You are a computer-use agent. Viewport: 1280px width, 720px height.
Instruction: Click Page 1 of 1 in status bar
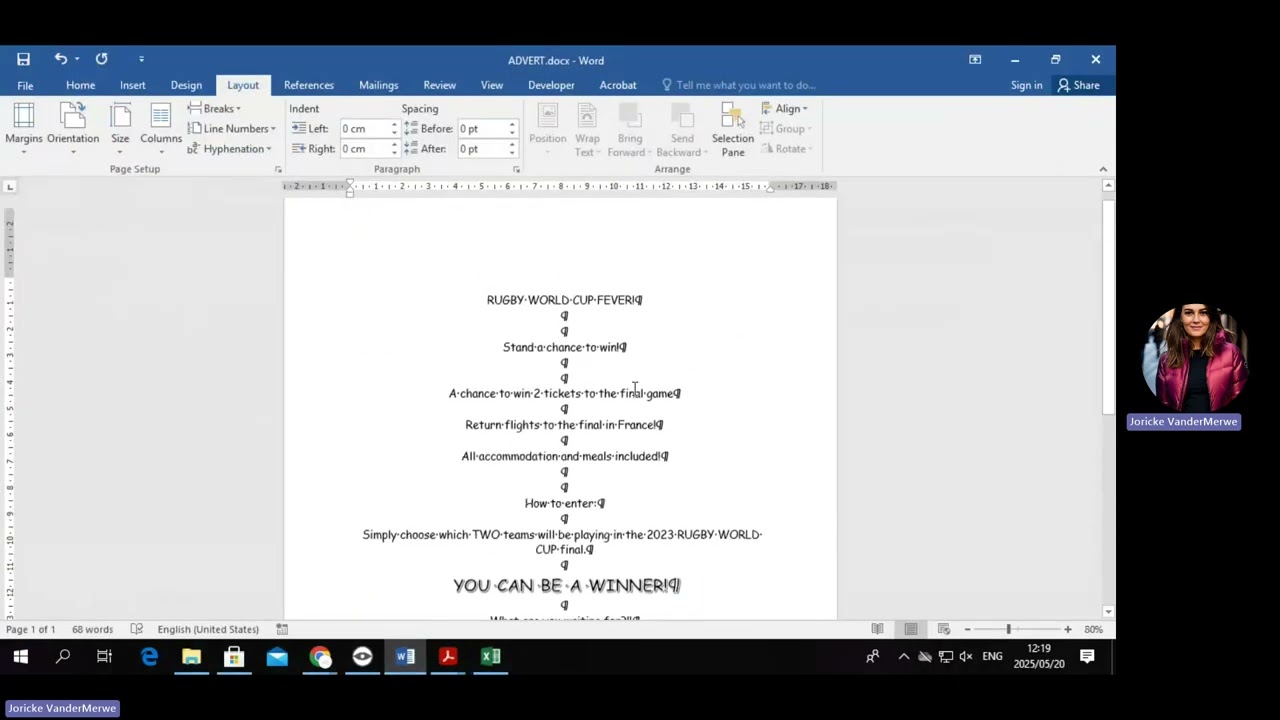point(30,629)
